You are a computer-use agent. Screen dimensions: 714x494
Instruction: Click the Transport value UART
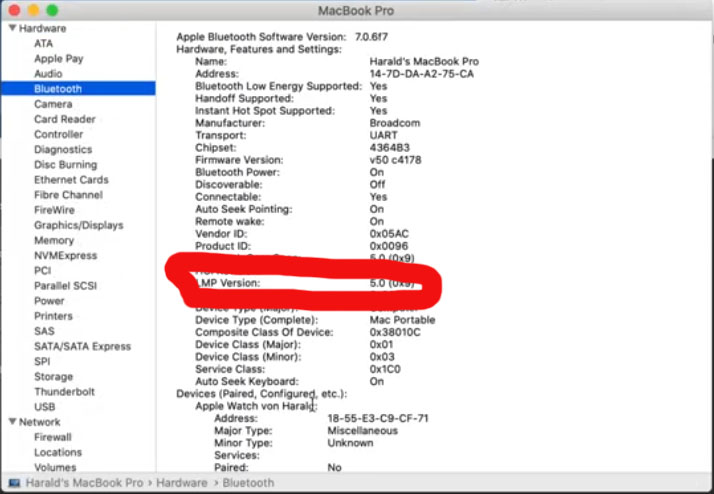[383, 135]
